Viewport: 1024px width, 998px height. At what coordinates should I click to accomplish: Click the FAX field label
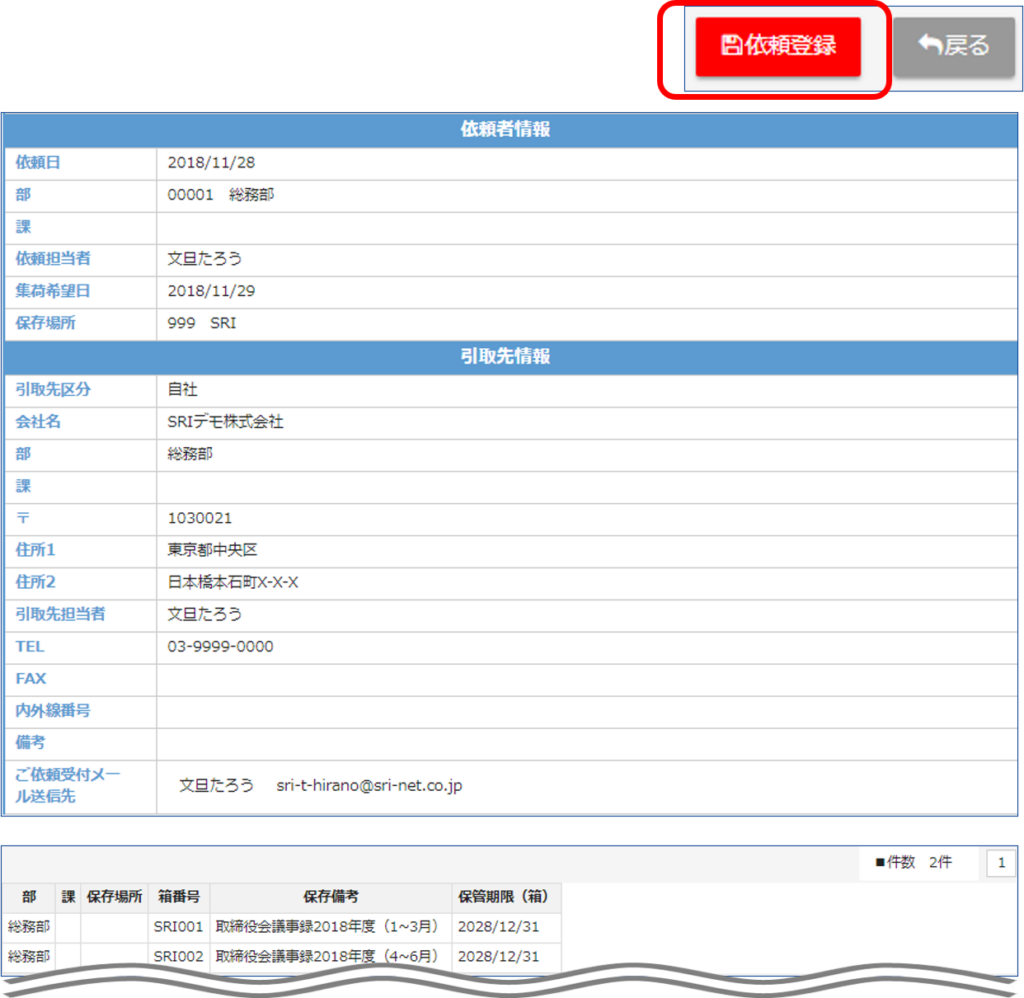pyautogui.click(x=31, y=679)
